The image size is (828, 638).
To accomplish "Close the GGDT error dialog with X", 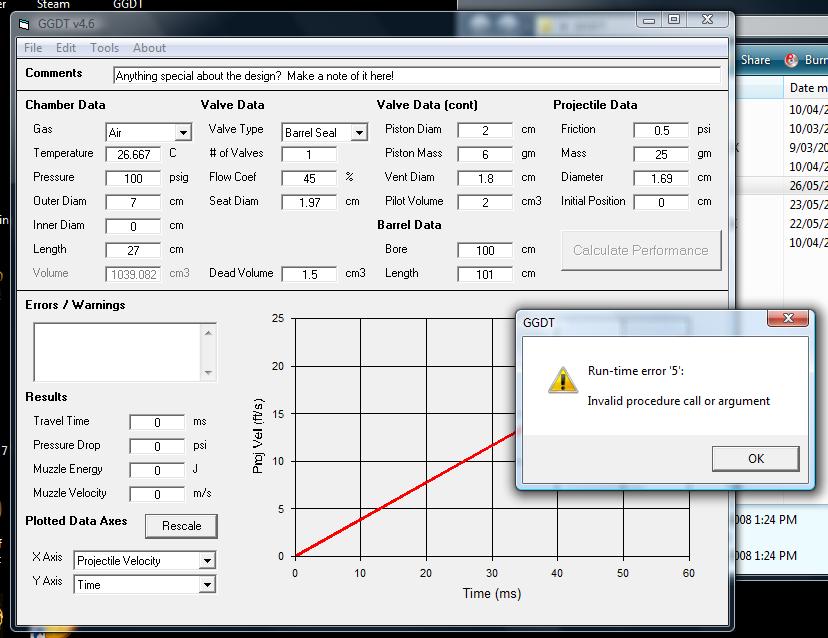I will coord(786,318).
